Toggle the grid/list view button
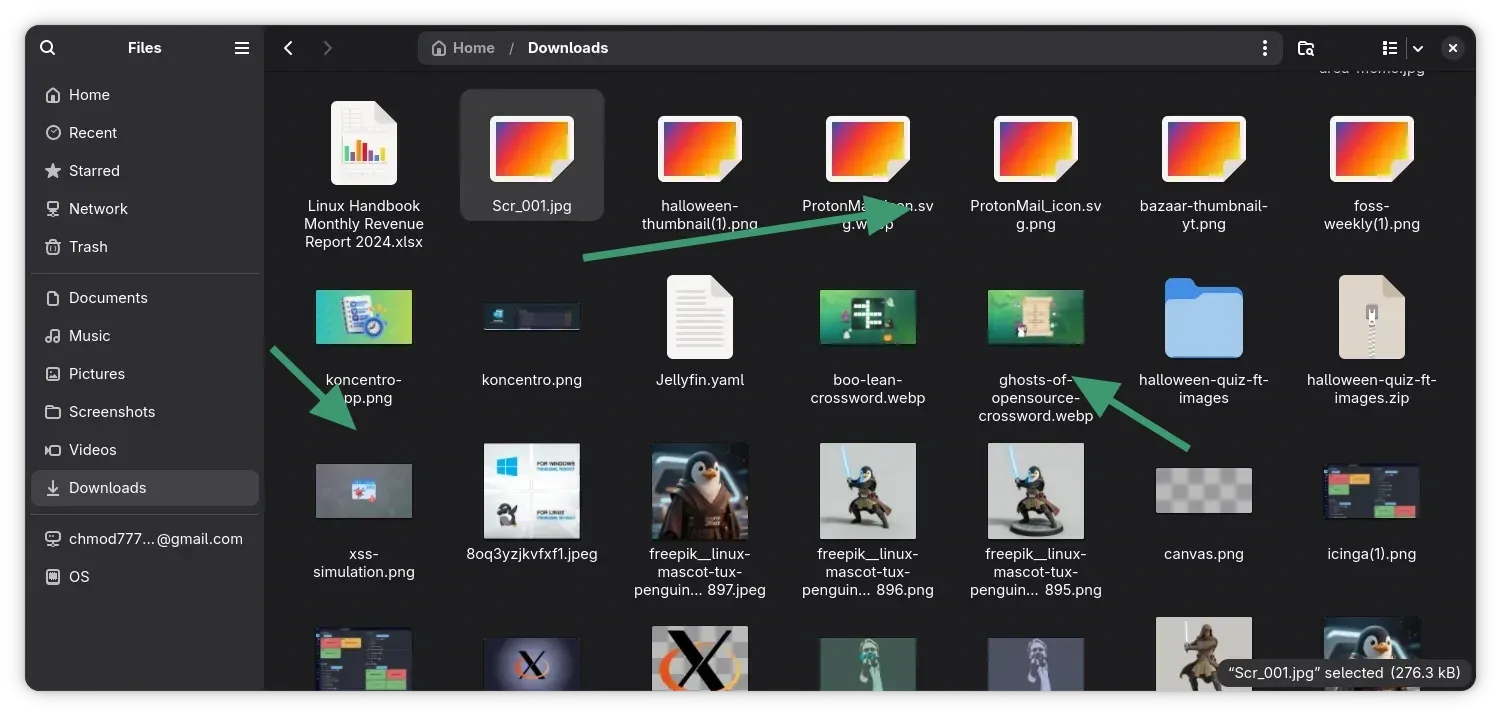 pyautogui.click(x=1389, y=47)
